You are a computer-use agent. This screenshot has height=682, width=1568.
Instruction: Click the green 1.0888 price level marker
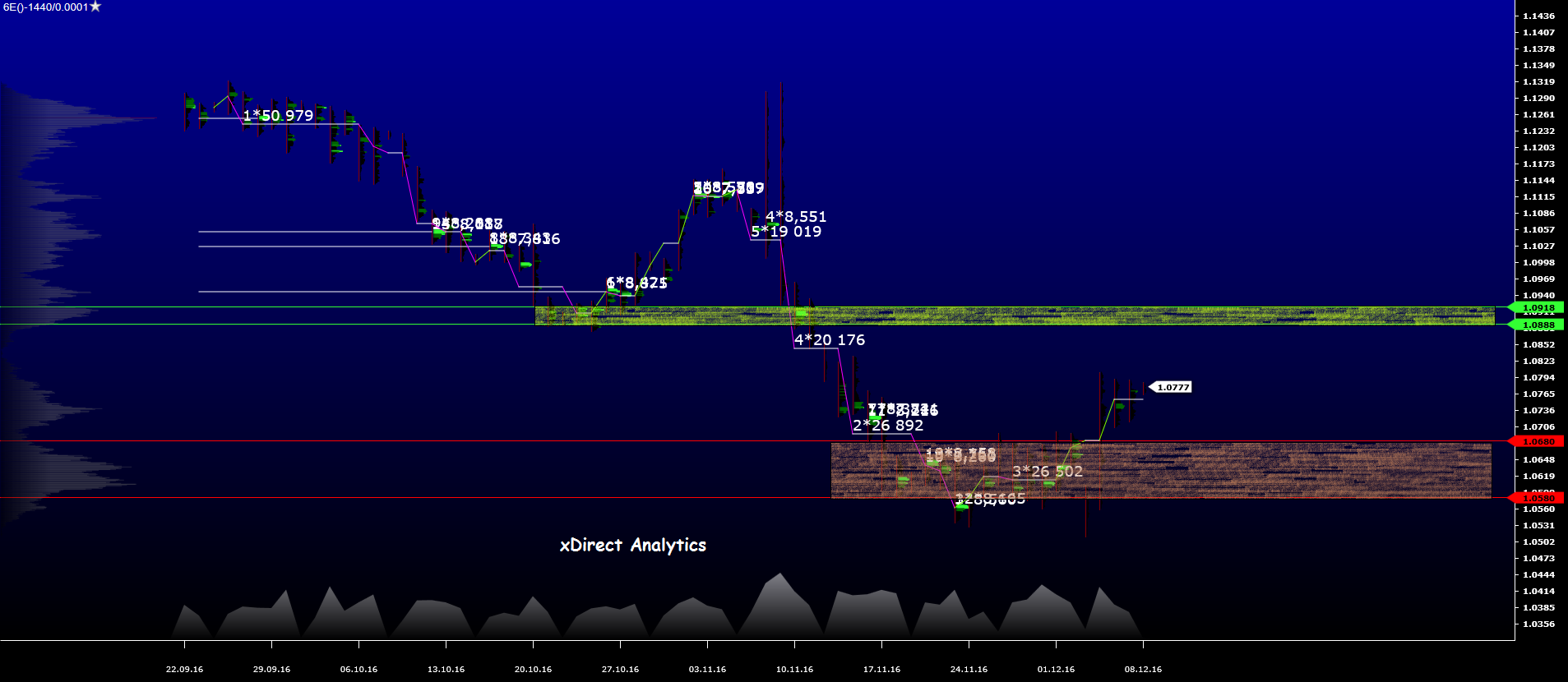click(x=1538, y=325)
